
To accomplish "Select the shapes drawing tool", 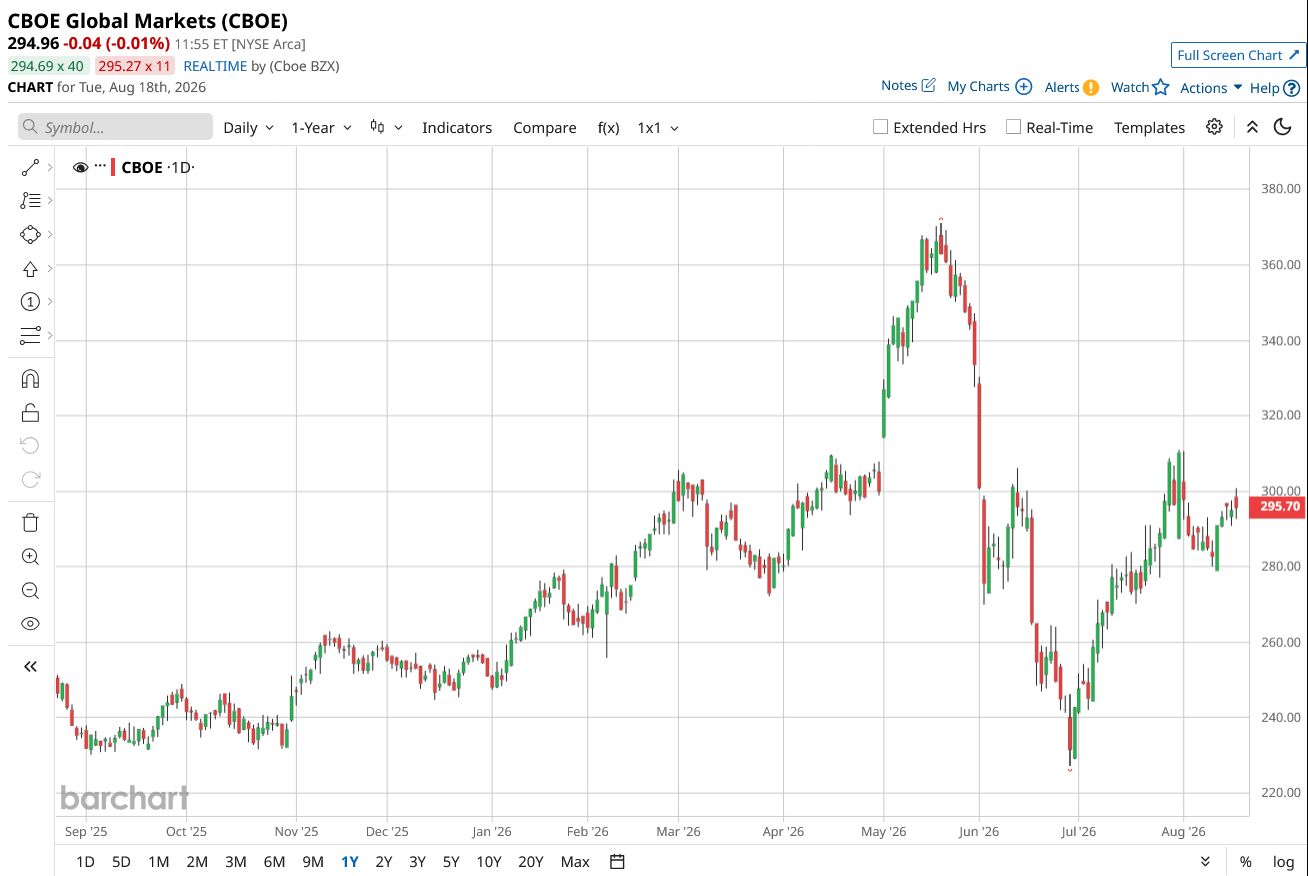I will pos(30,234).
